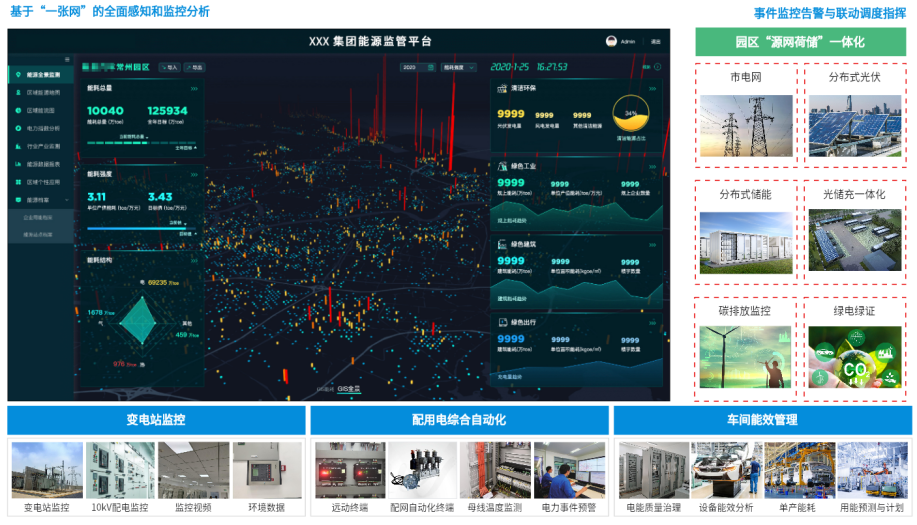Collapse the sidebar with the hamburger icon
Viewport: 917px width, 525px height.
coord(67,60)
